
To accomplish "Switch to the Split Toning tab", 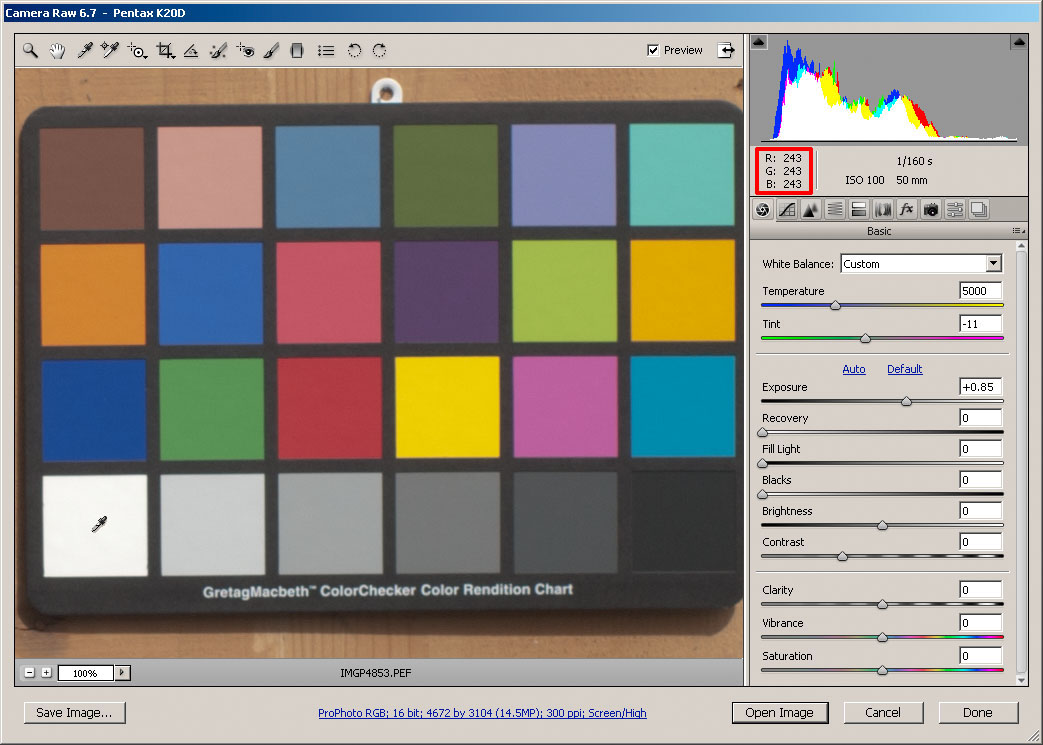I will [859, 210].
